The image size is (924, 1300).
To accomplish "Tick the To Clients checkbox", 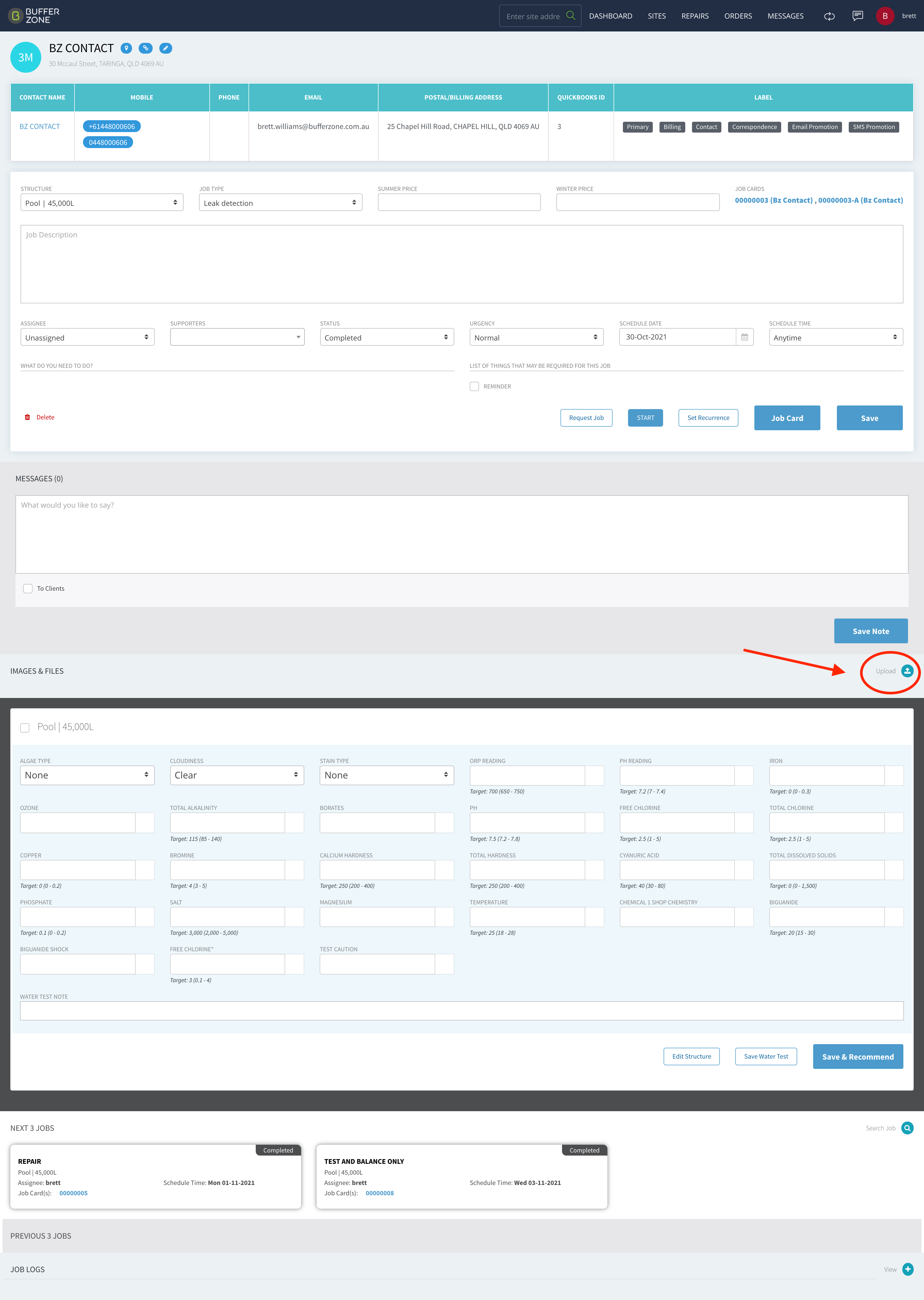I will (x=28, y=589).
